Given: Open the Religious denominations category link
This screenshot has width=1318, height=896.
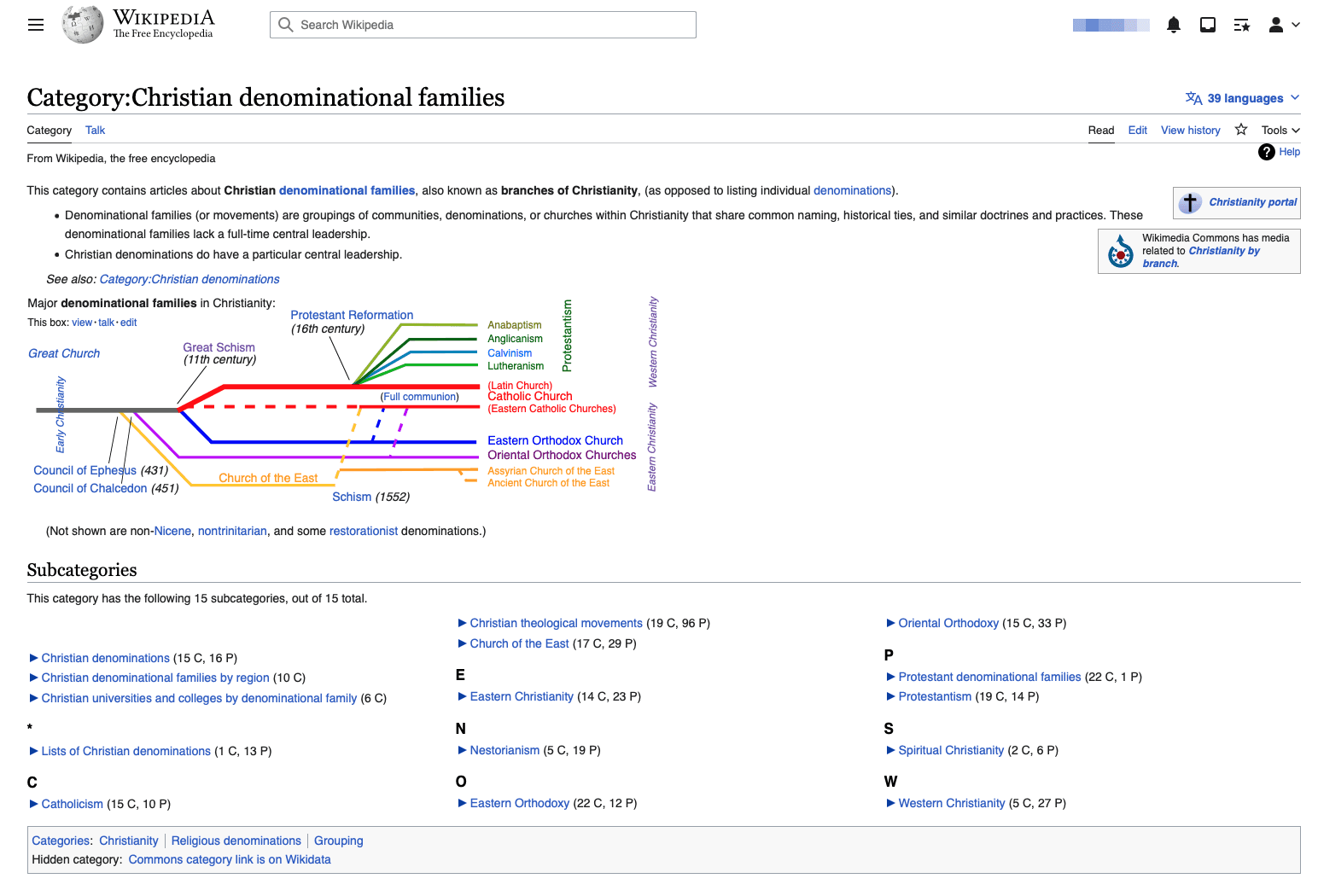Looking at the screenshot, I should (x=236, y=841).
